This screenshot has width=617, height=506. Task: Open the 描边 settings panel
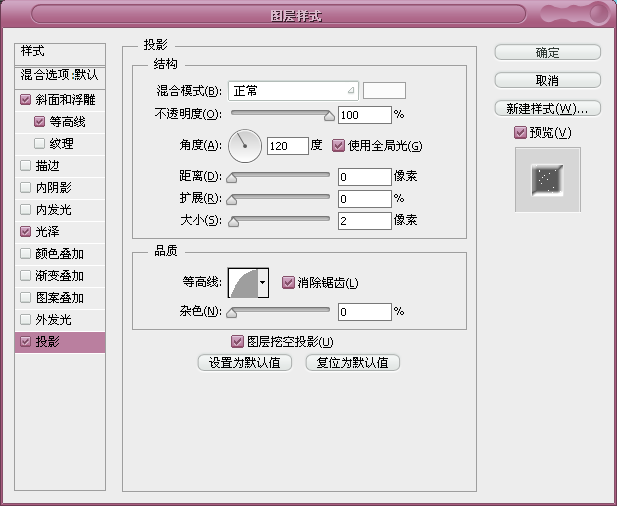pos(48,166)
